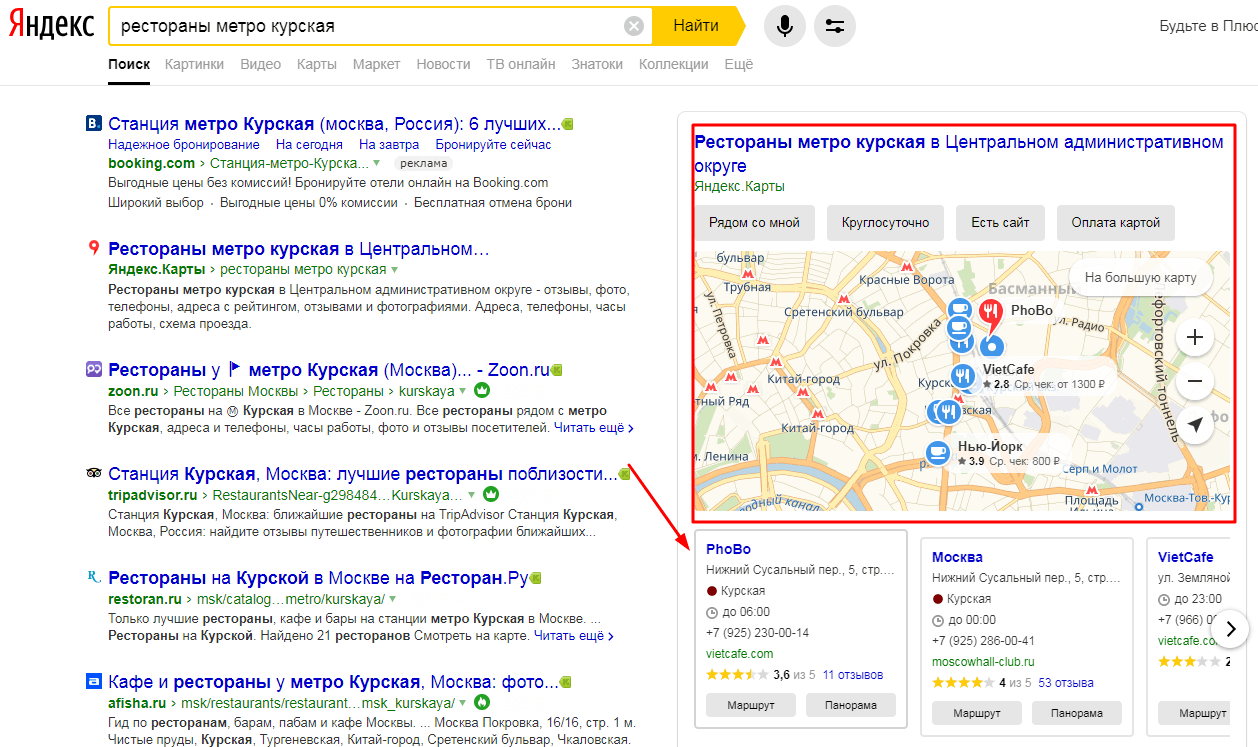Toggle the Есть сайт filter

tap(1000, 223)
